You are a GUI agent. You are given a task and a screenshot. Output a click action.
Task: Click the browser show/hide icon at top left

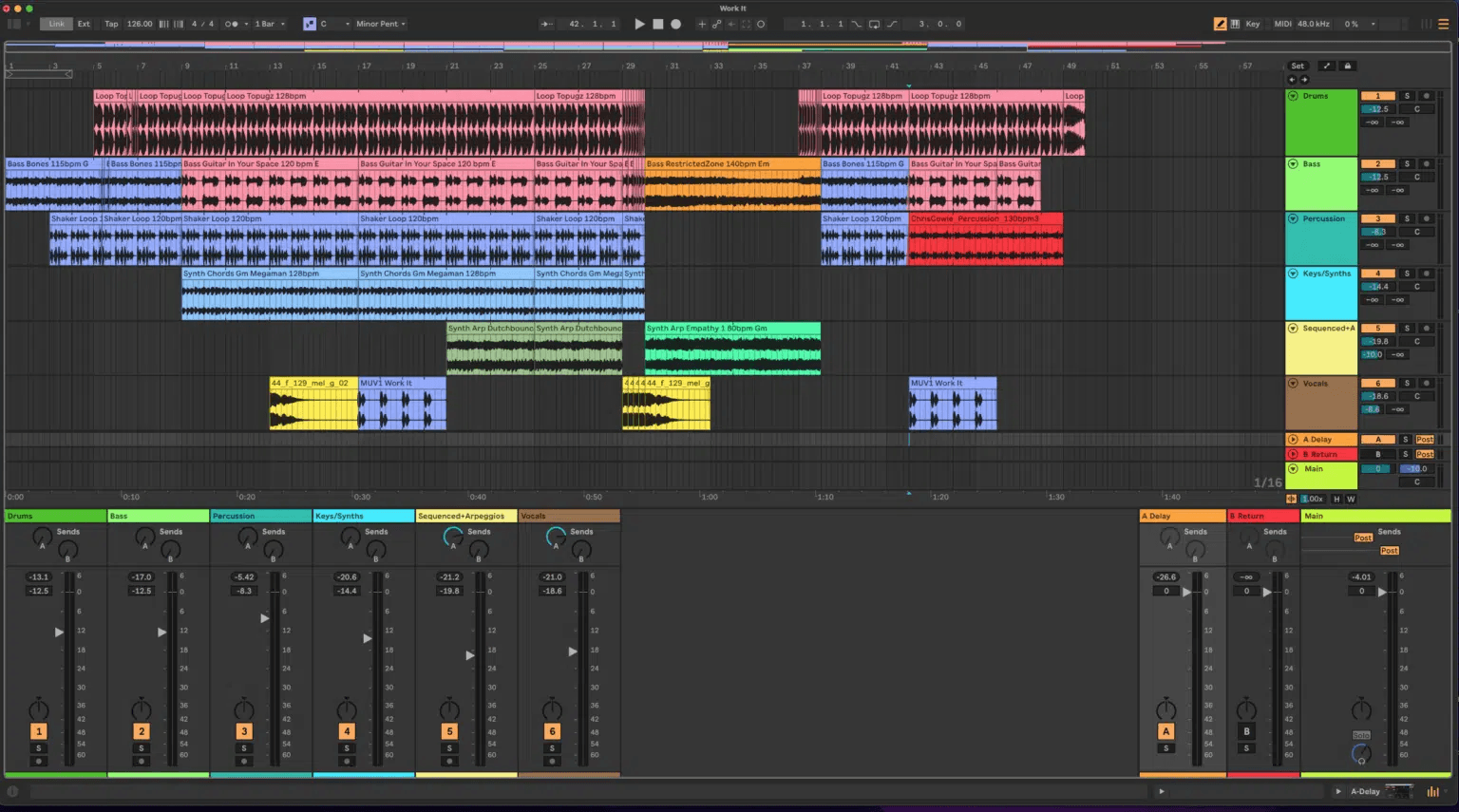pyautogui.click(x=14, y=24)
